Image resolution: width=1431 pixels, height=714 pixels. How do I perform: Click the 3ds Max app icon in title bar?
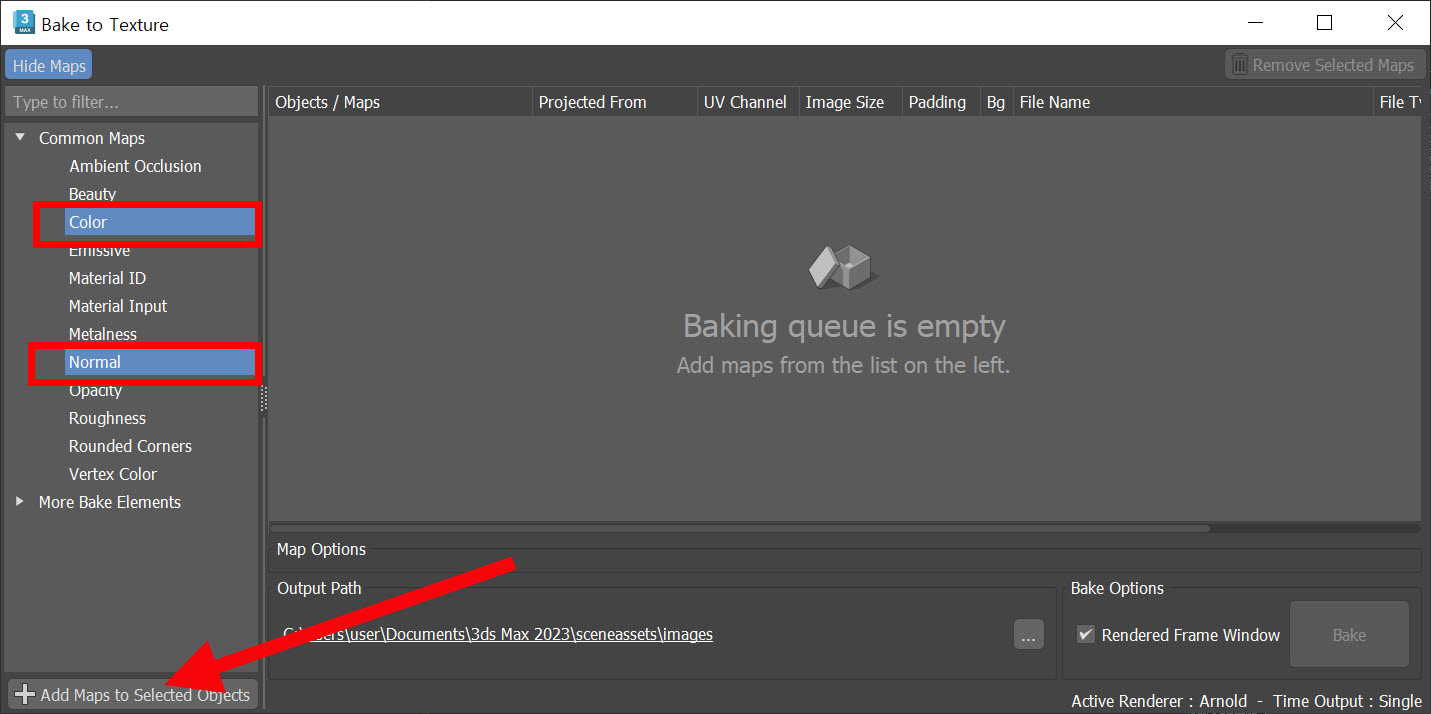[23, 22]
